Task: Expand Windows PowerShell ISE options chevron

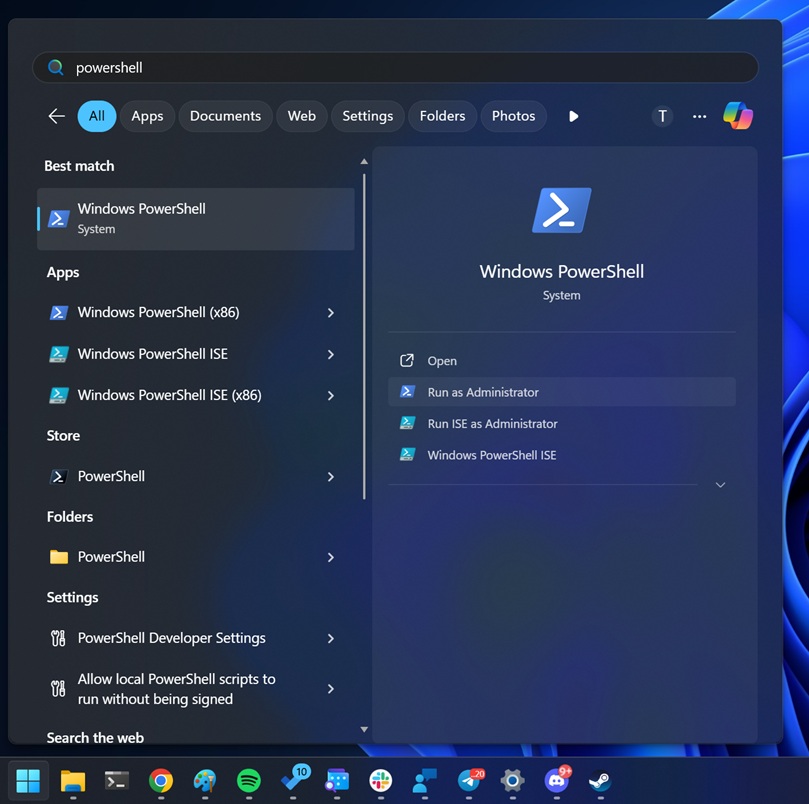Action: (x=331, y=354)
